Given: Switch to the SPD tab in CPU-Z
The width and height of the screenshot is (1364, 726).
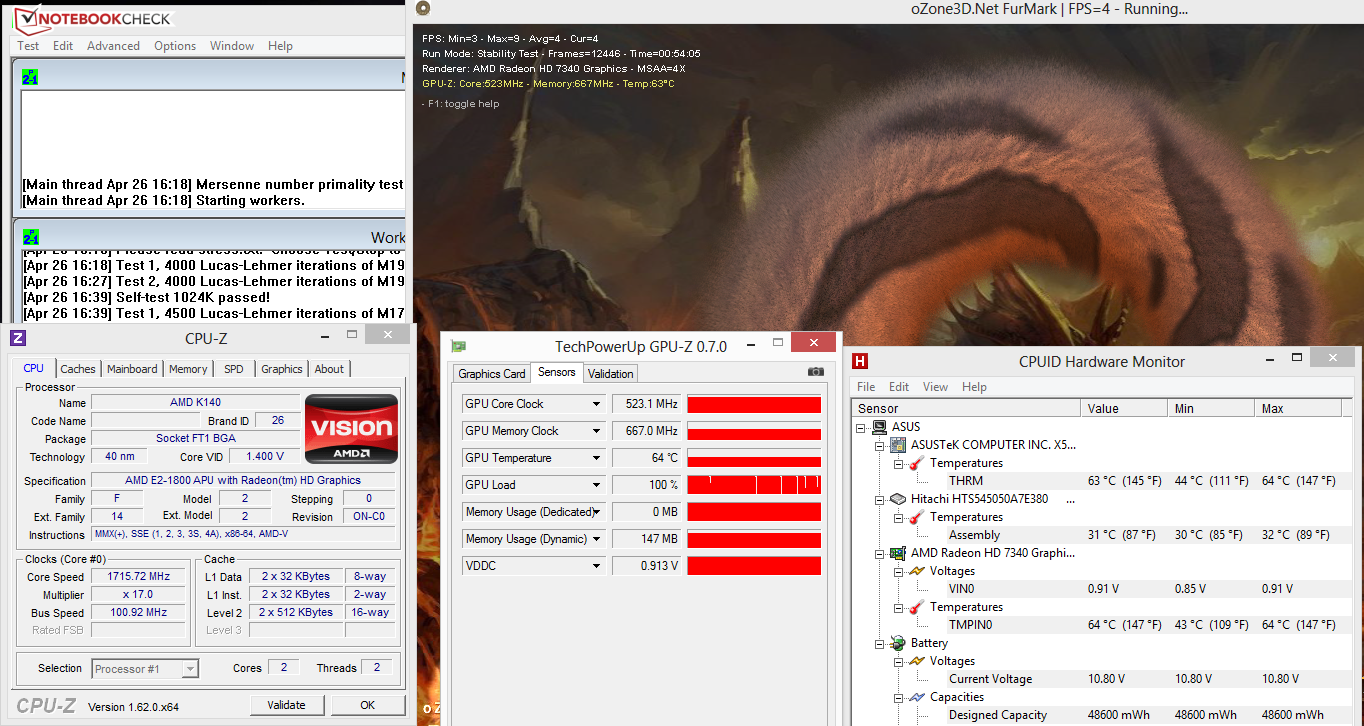Looking at the screenshot, I should coord(234,369).
